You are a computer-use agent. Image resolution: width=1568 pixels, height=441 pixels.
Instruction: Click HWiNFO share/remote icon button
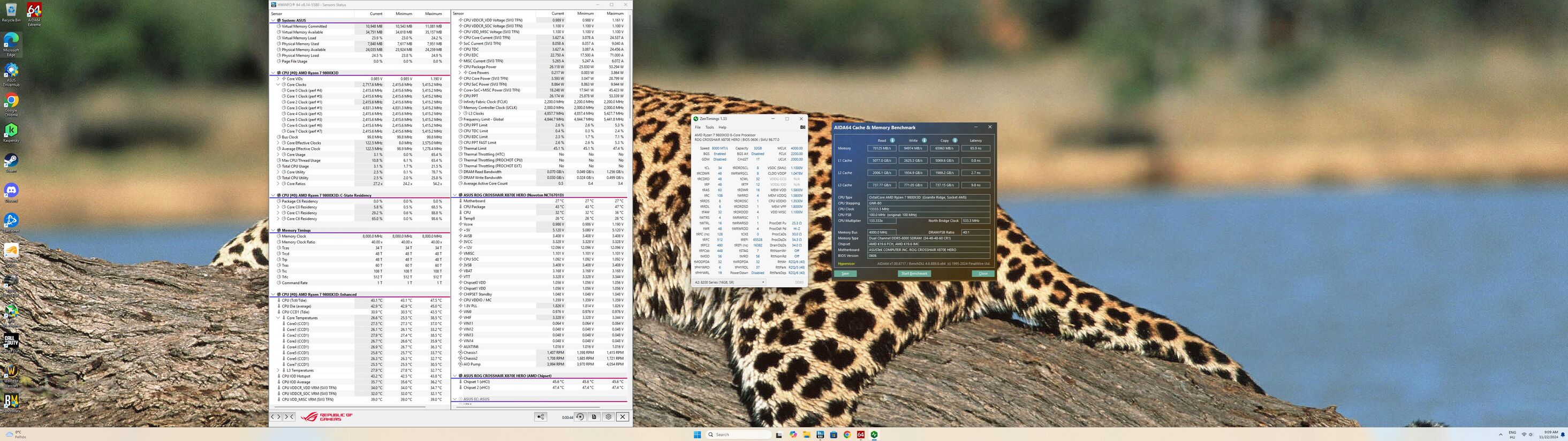point(540,417)
